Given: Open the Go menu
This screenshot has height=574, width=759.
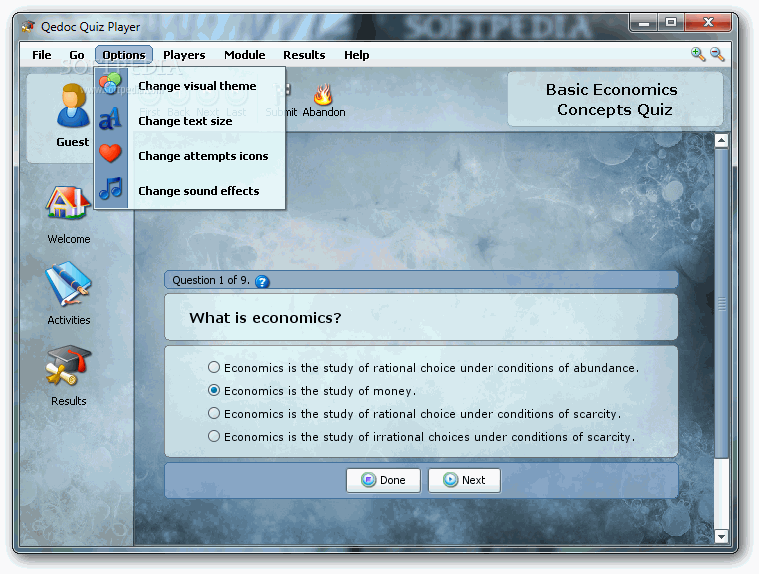Looking at the screenshot, I should click(76, 55).
